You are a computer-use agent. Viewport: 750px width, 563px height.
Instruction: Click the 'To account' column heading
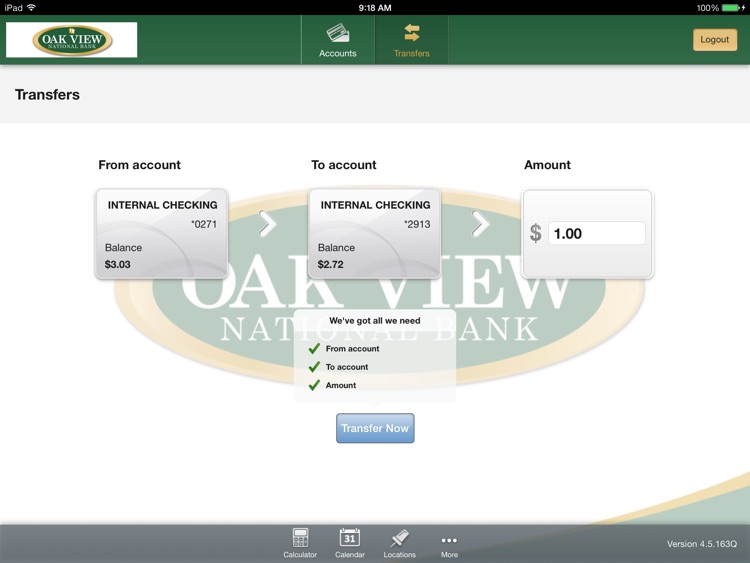tap(343, 165)
